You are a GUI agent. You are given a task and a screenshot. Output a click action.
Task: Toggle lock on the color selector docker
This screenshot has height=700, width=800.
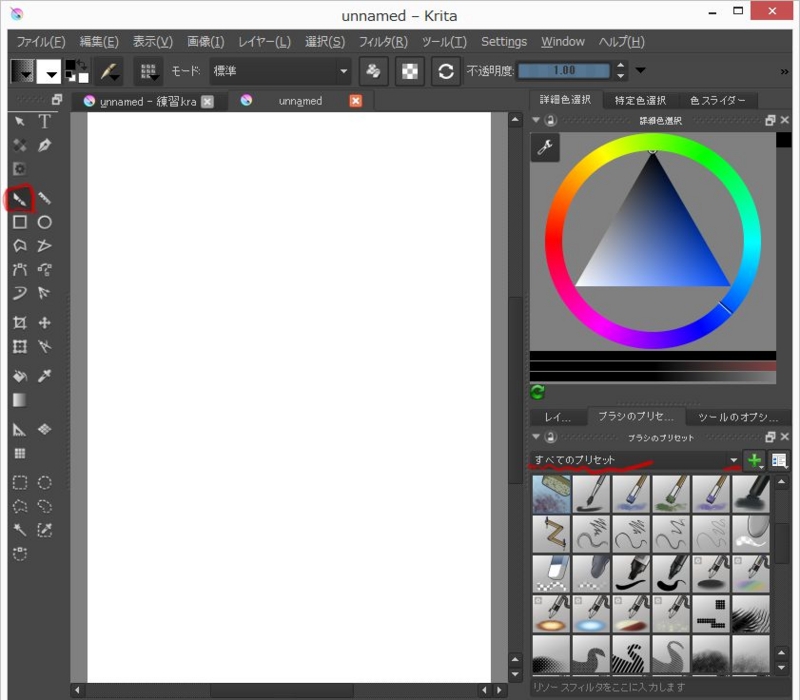click(551, 120)
